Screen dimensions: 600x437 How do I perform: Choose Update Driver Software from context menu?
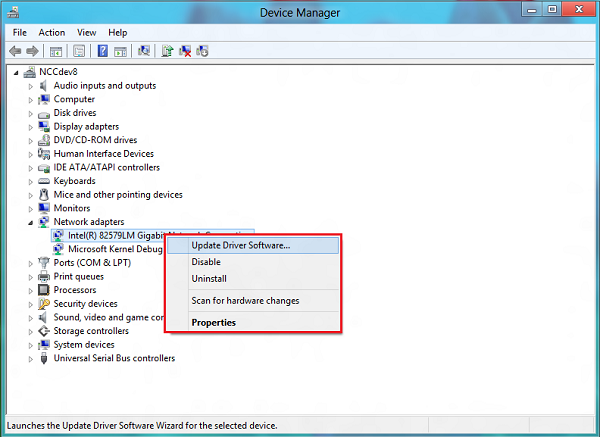pyautogui.click(x=253, y=245)
